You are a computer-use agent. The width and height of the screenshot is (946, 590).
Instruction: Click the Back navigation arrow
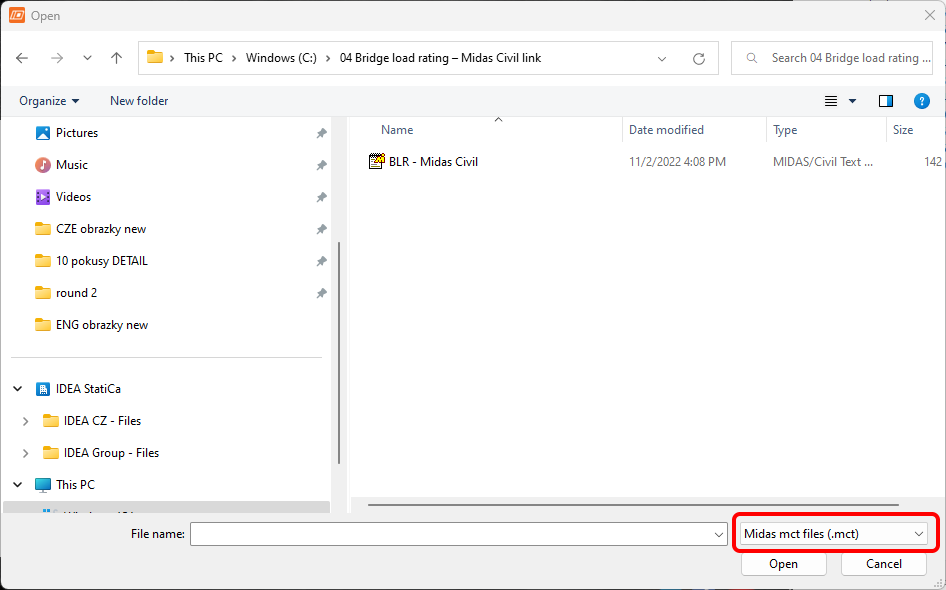[x=22, y=58]
